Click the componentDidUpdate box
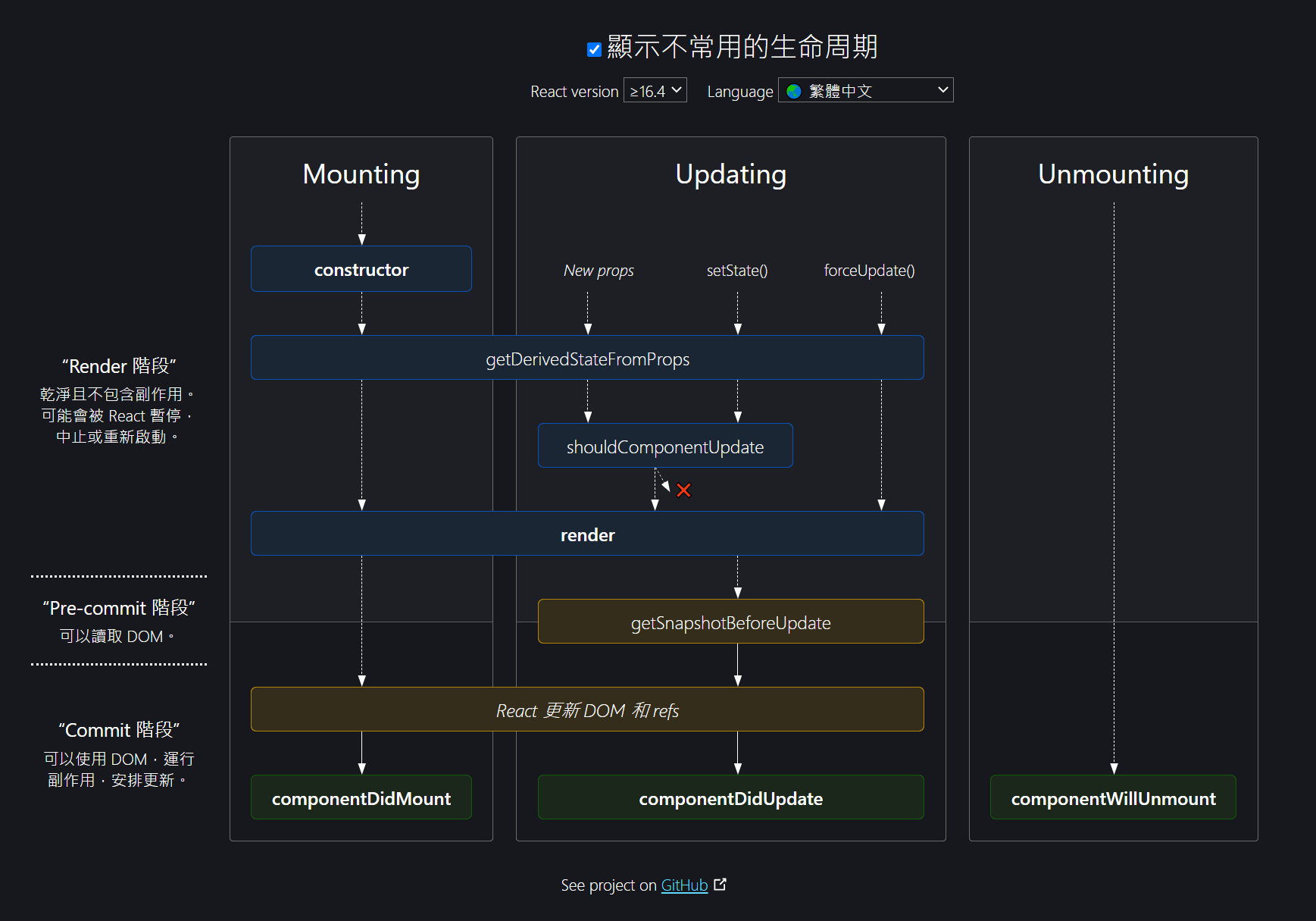 (730, 797)
